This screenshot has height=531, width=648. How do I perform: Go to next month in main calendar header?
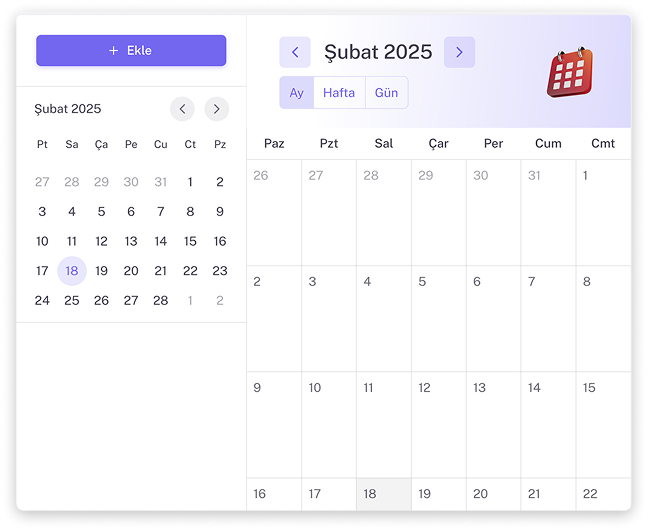(x=459, y=52)
